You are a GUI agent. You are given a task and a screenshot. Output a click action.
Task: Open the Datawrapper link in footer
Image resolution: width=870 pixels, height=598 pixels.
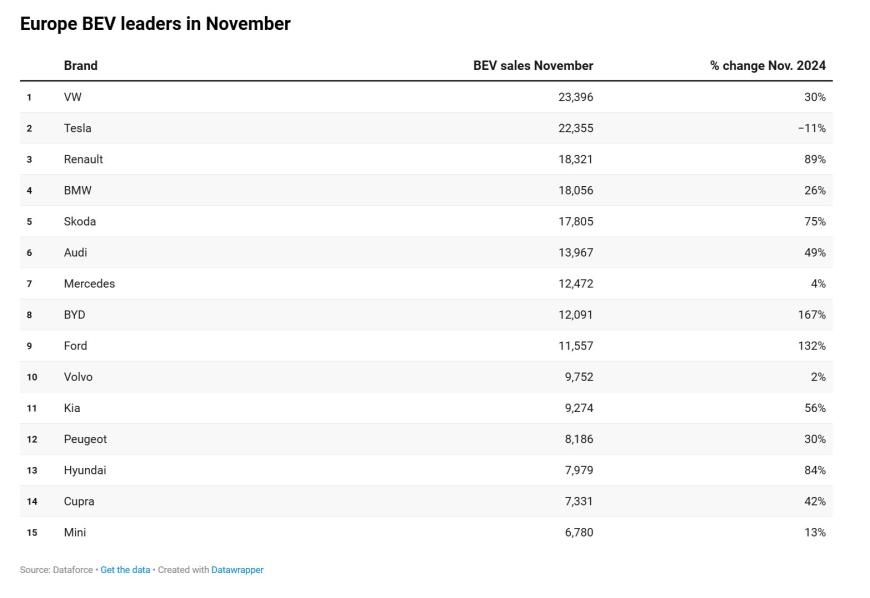(x=237, y=570)
